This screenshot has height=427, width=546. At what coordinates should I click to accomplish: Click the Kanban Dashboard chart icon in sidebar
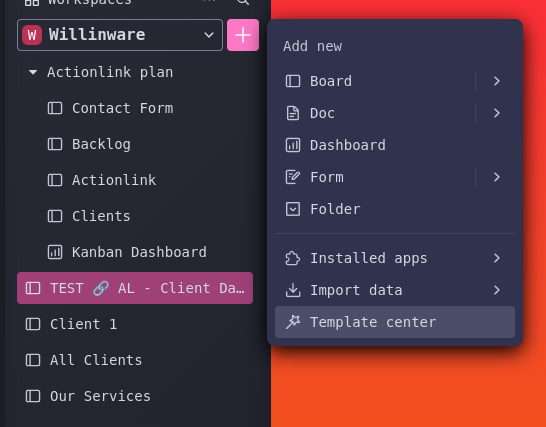coord(55,252)
